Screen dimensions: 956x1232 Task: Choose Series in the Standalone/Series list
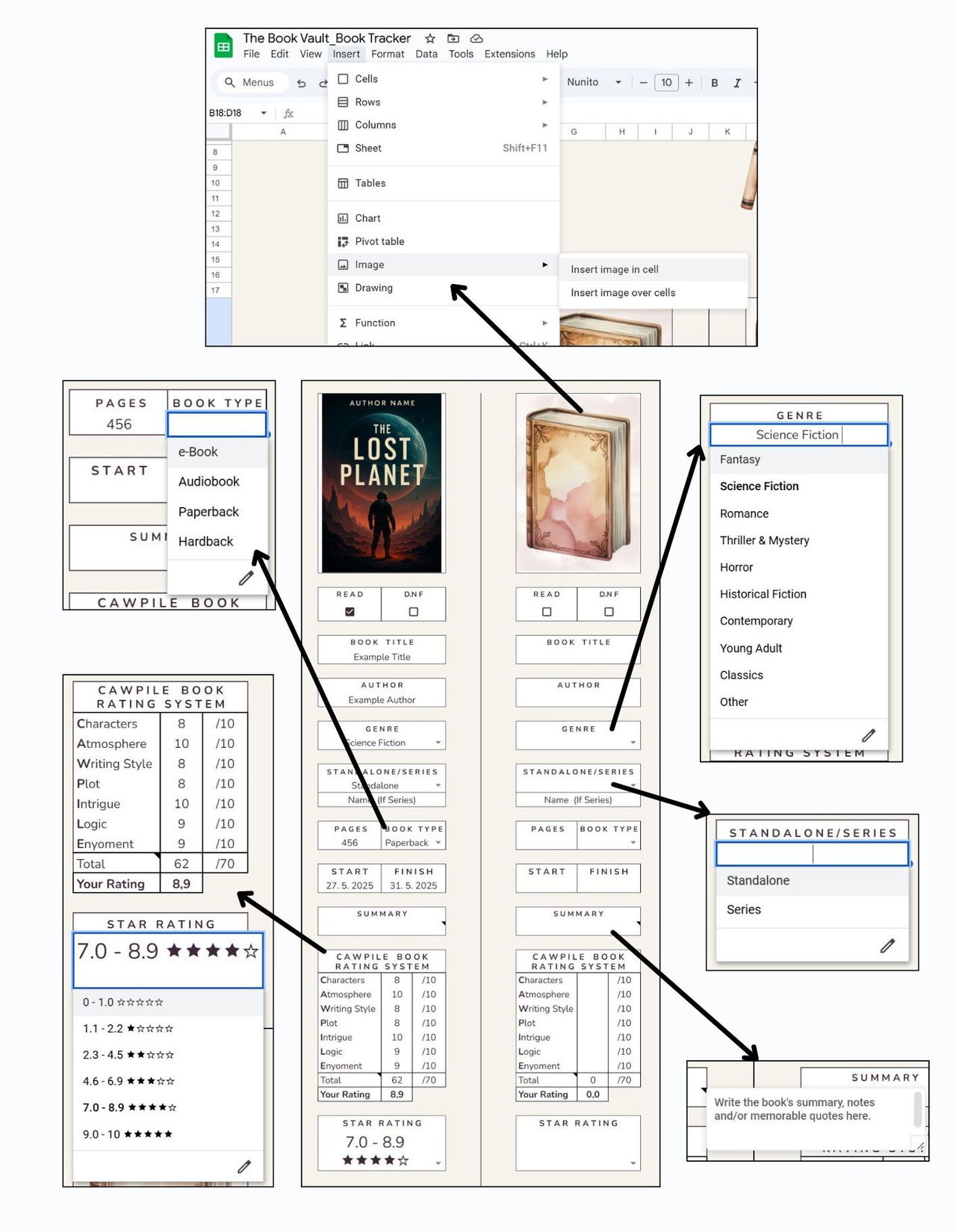(812, 910)
